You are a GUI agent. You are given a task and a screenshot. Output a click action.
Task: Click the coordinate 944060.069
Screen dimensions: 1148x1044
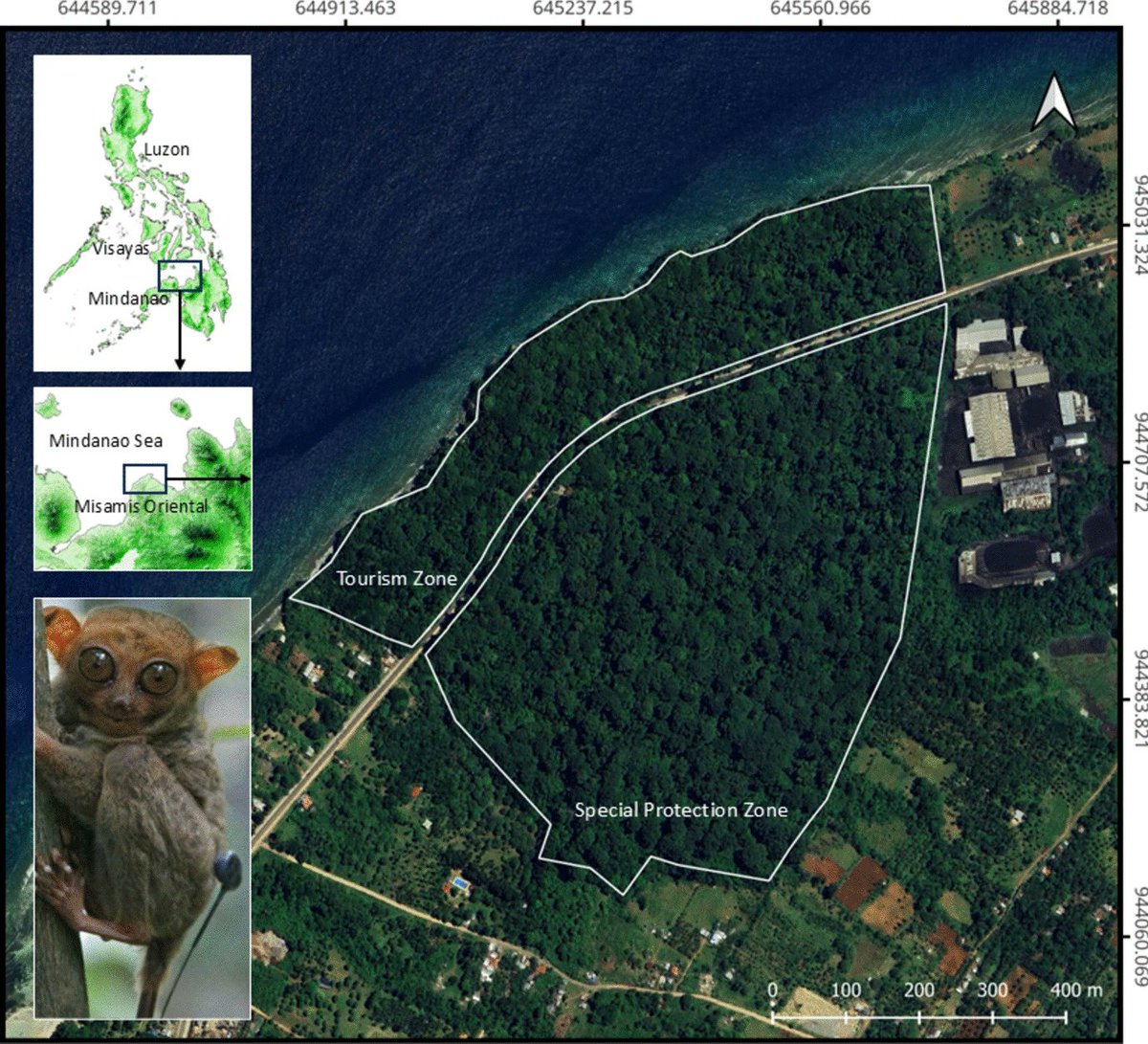[1139, 939]
